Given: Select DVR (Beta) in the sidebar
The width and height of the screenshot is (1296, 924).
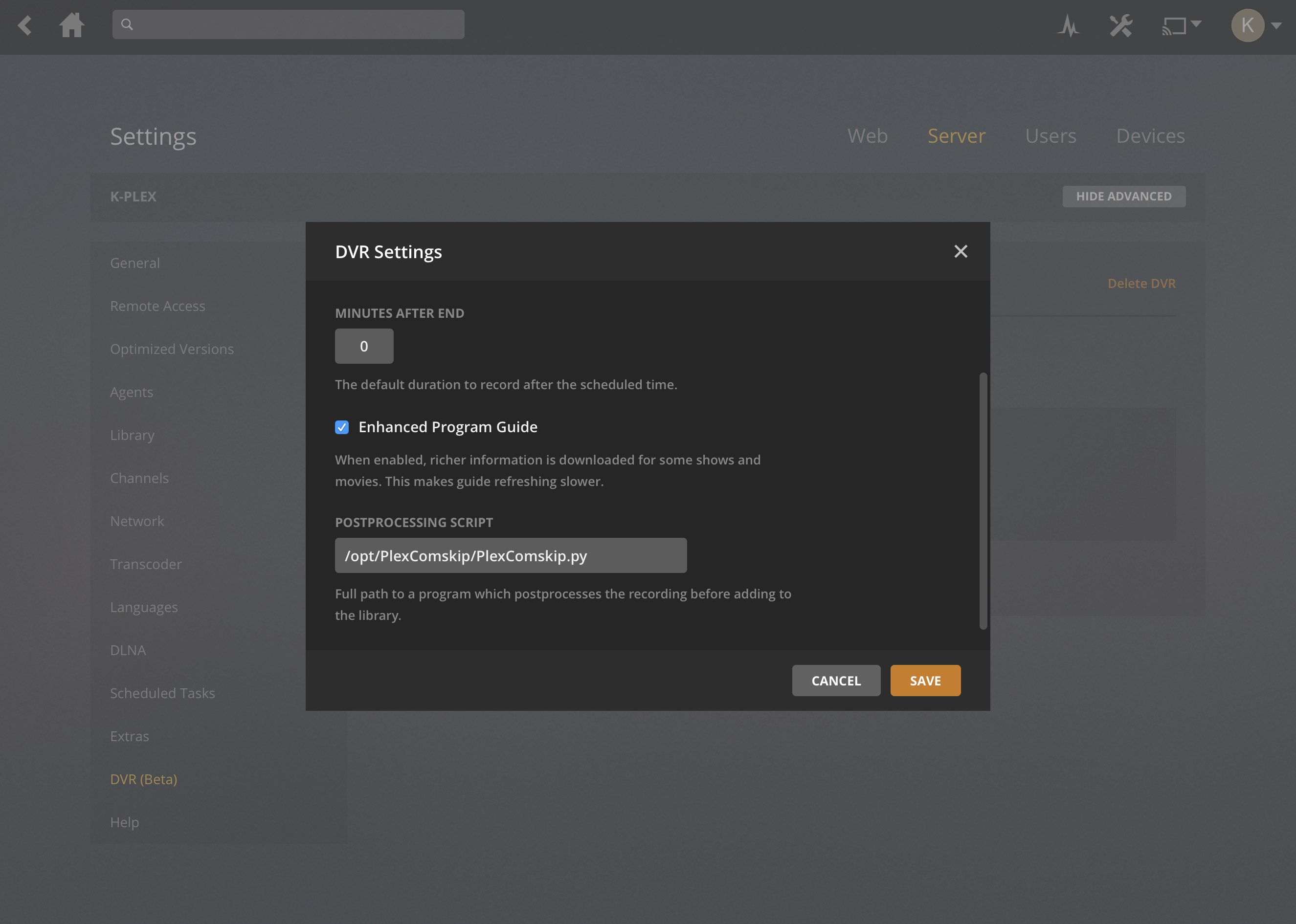Looking at the screenshot, I should [143, 779].
